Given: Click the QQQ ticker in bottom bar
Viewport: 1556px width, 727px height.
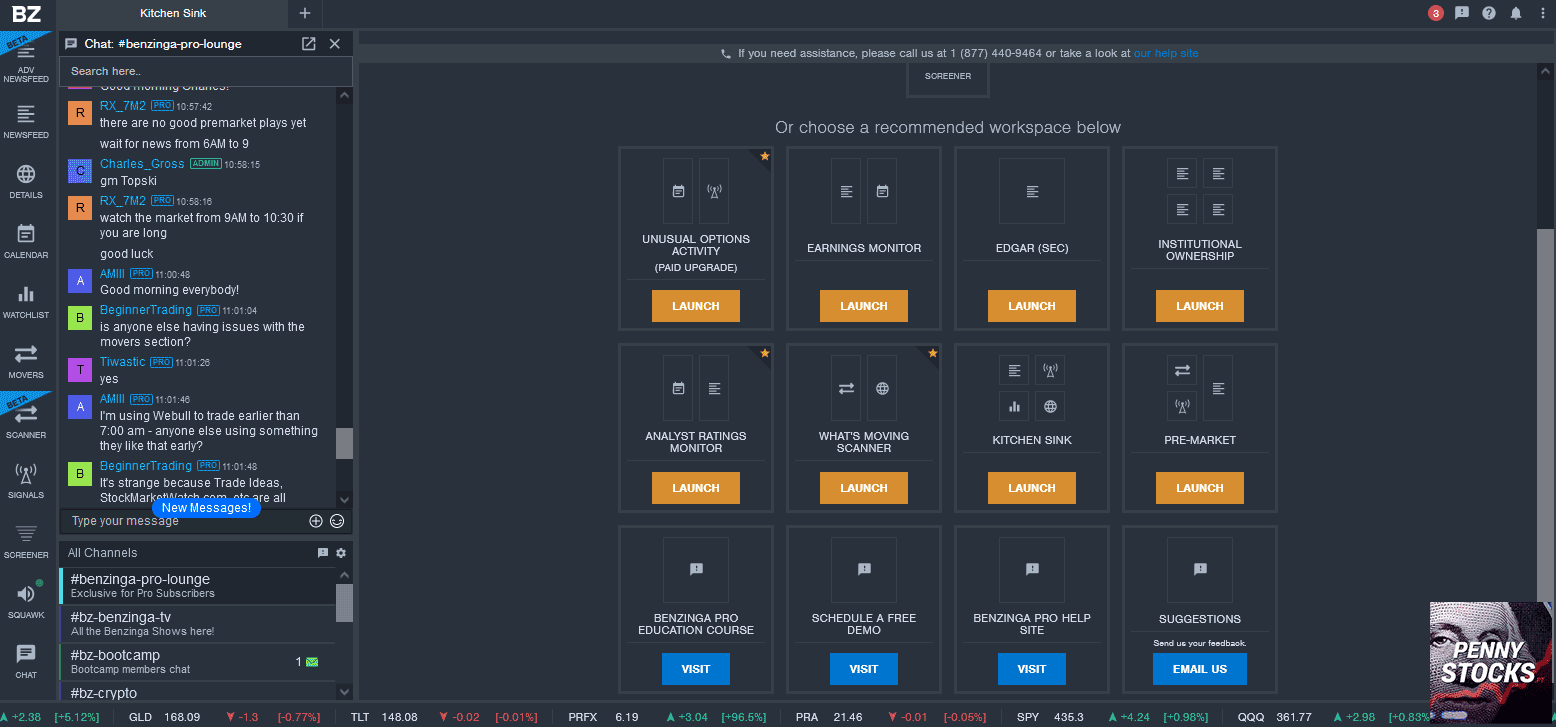Looking at the screenshot, I should (x=1251, y=717).
